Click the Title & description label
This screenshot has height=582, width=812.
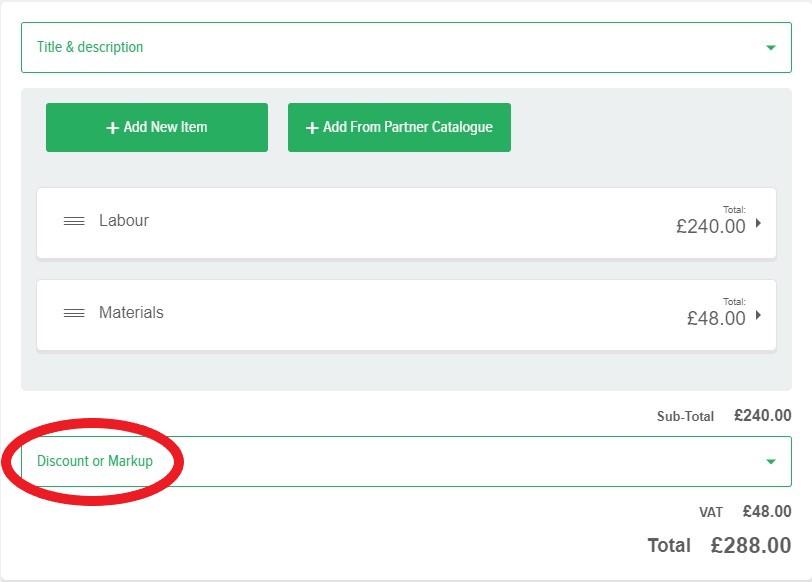(x=90, y=47)
